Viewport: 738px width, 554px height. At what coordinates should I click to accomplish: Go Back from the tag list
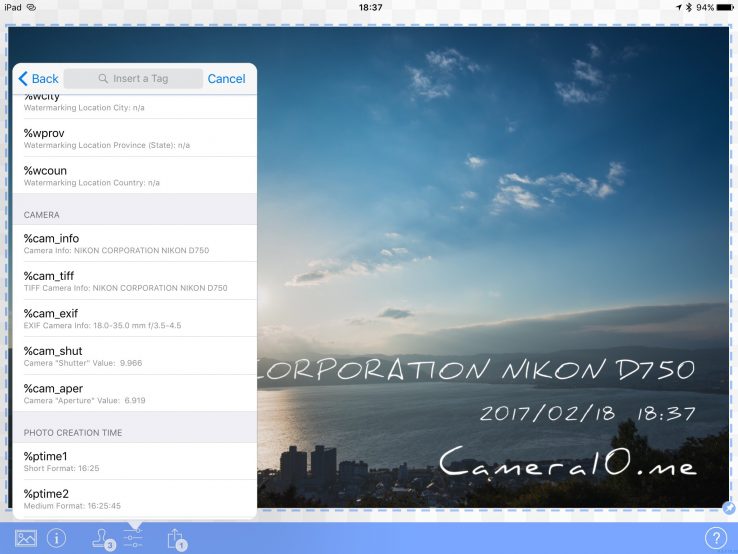pos(39,79)
